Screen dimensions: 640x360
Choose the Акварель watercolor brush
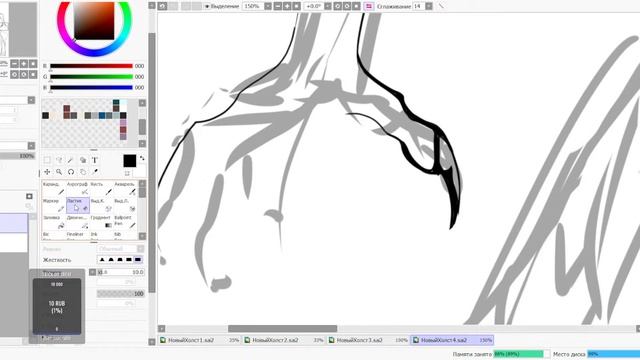coord(125,189)
